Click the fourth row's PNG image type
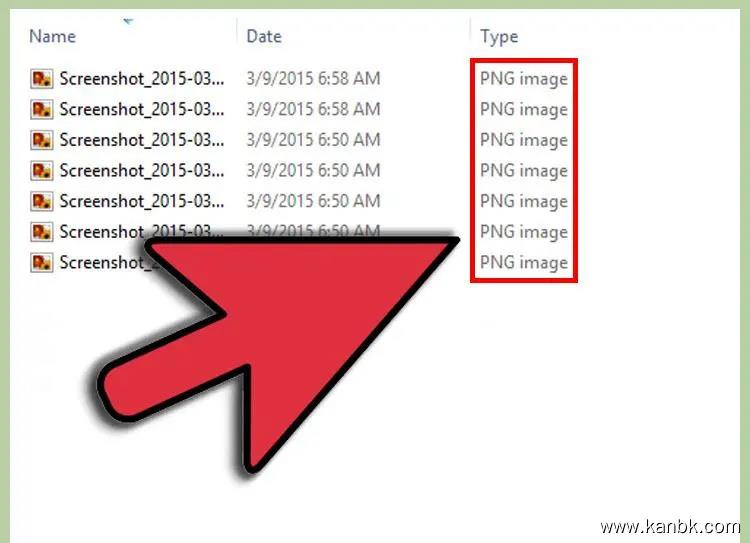The image size is (750, 543). pyautogui.click(x=524, y=171)
